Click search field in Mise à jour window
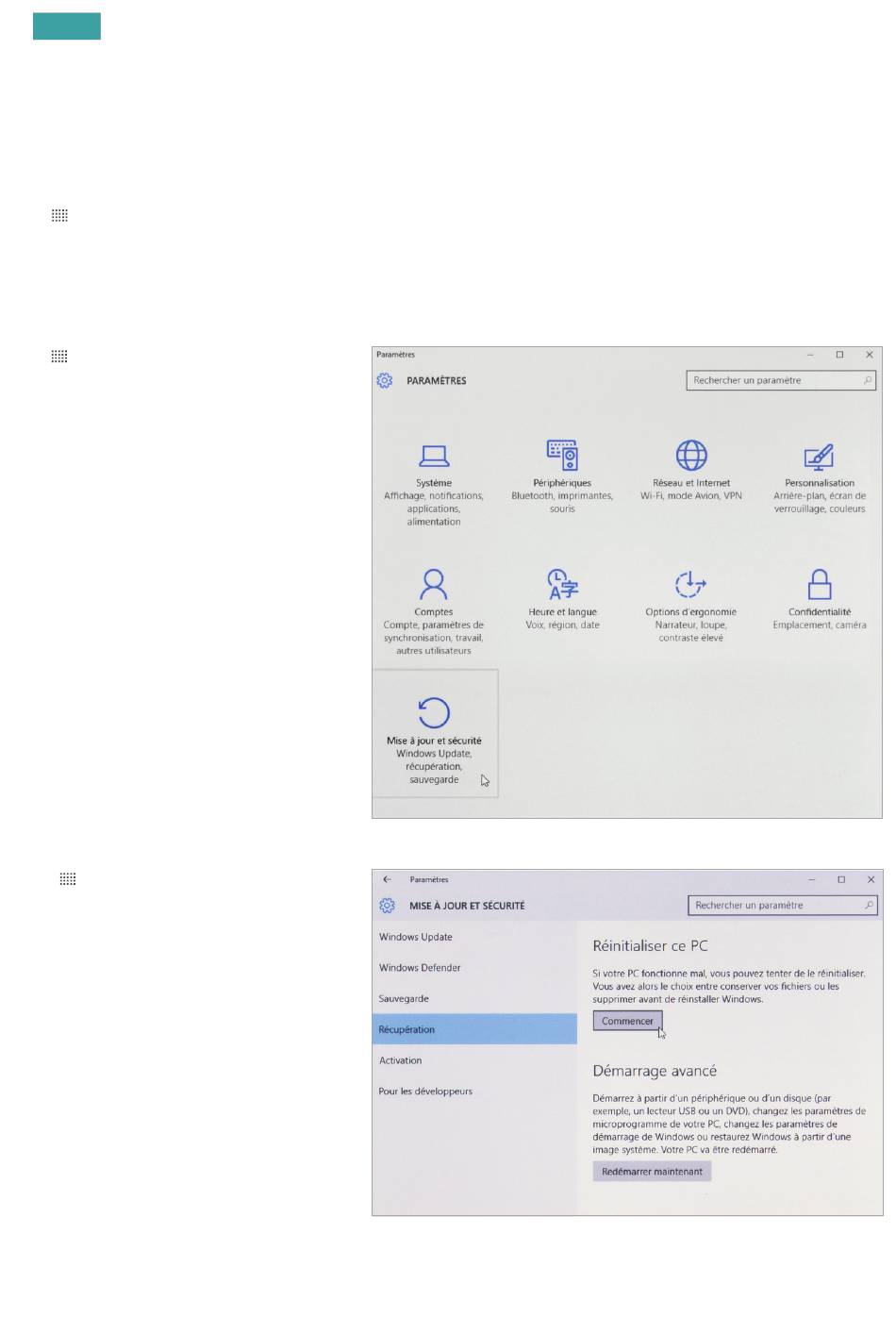The image size is (896, 1334). click(775, 906)
